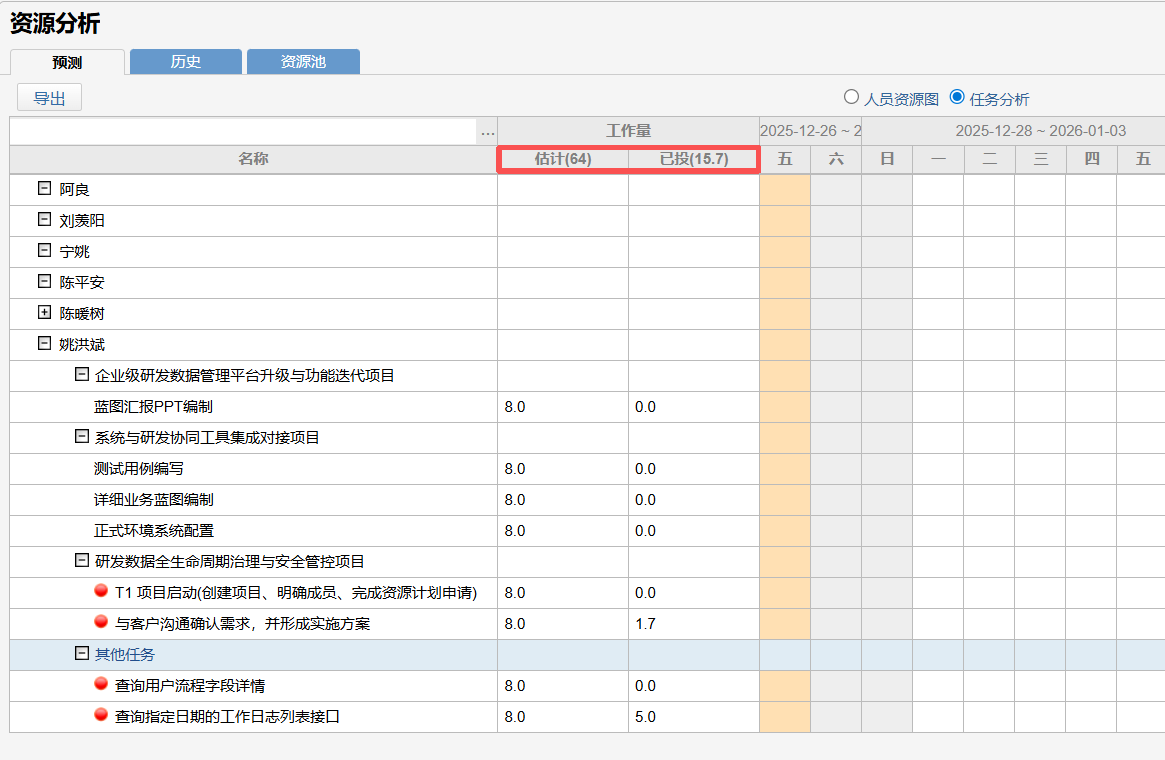This screenshot has height=760, width=1165.
Task: Expand the 陈暖树 tree node
Action: (x=44, y=312)
